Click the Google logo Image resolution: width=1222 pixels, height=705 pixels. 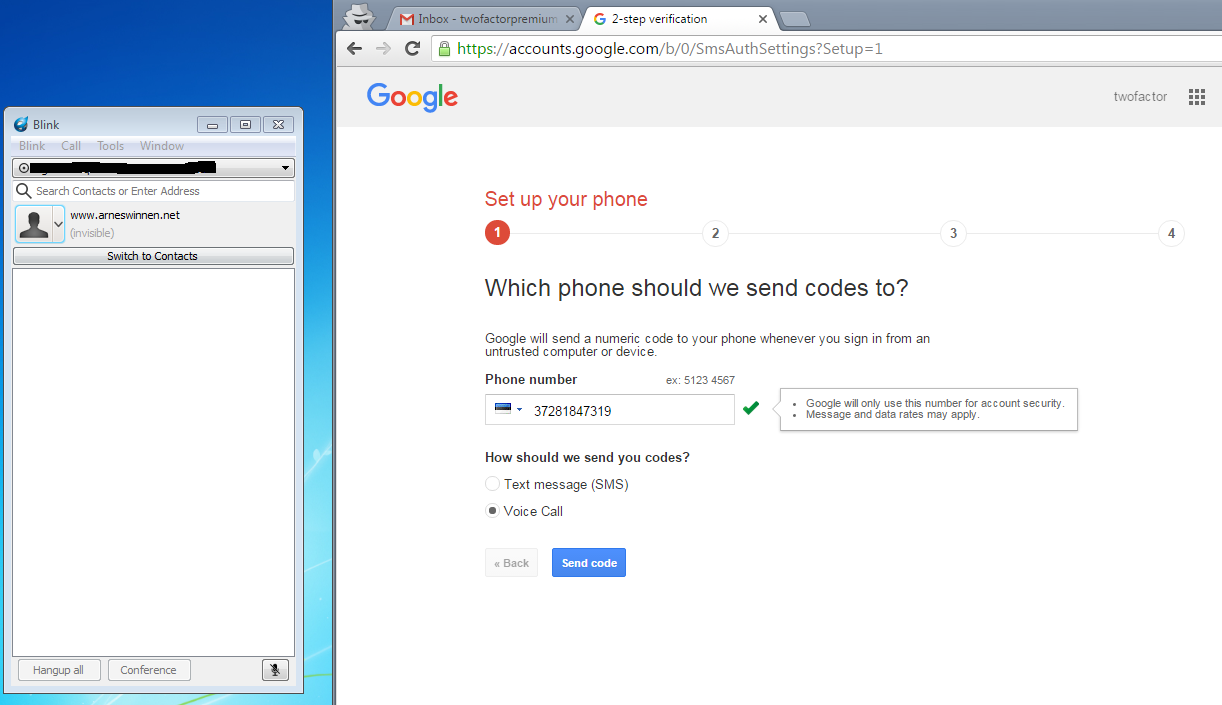click(412, 97)
